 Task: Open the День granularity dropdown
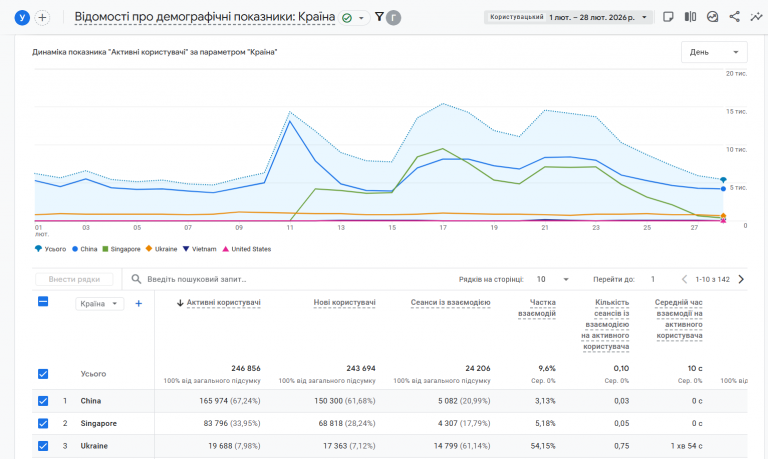click(713, 53)
